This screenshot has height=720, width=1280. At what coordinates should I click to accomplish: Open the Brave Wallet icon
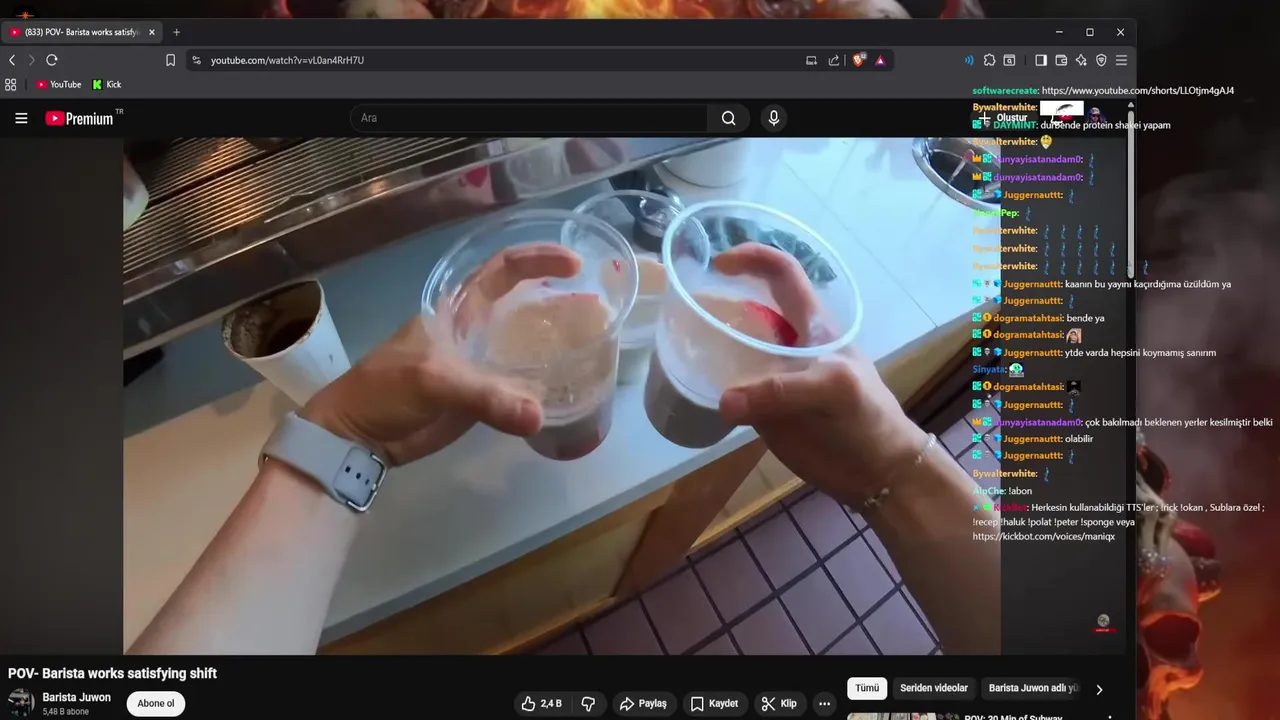tap(1061, 60)
